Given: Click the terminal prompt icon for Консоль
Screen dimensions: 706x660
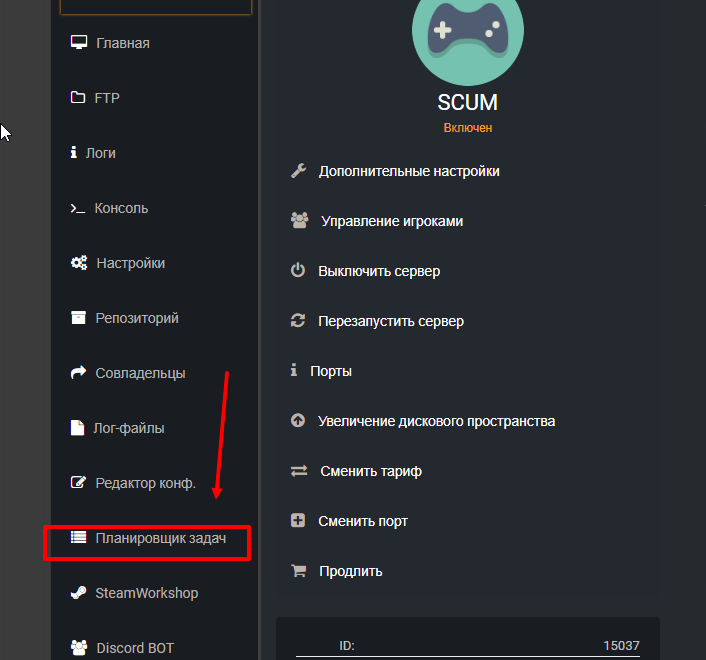Looking at the screenshot, I should [77, 208].
